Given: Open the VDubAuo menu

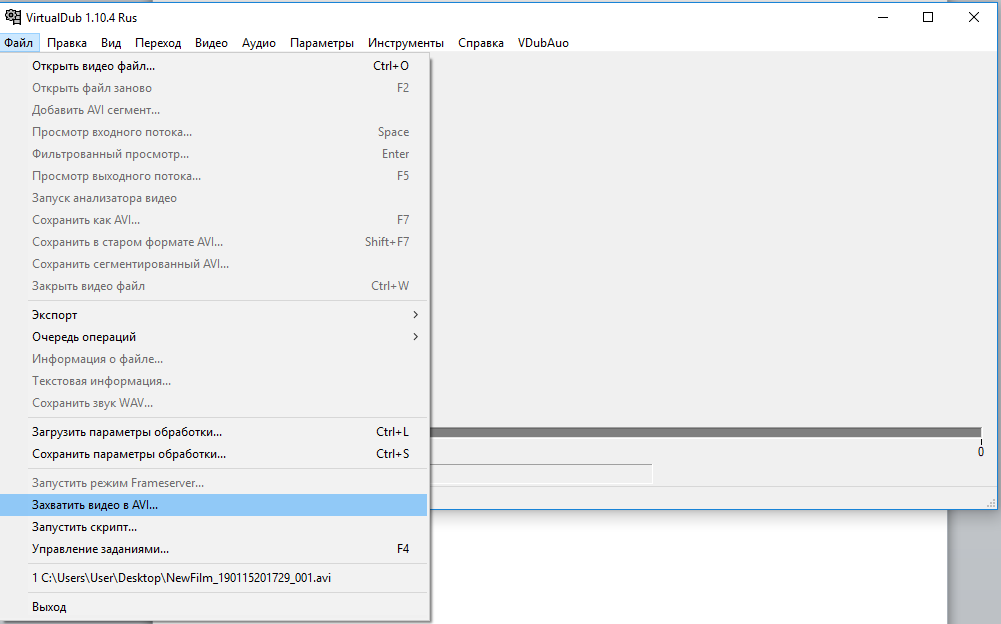Looking at the screenshot, I should (543, 43).
